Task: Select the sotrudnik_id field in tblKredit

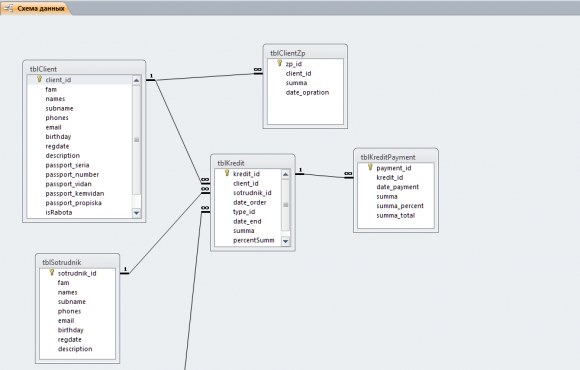Action: click(x=252, y=193)
